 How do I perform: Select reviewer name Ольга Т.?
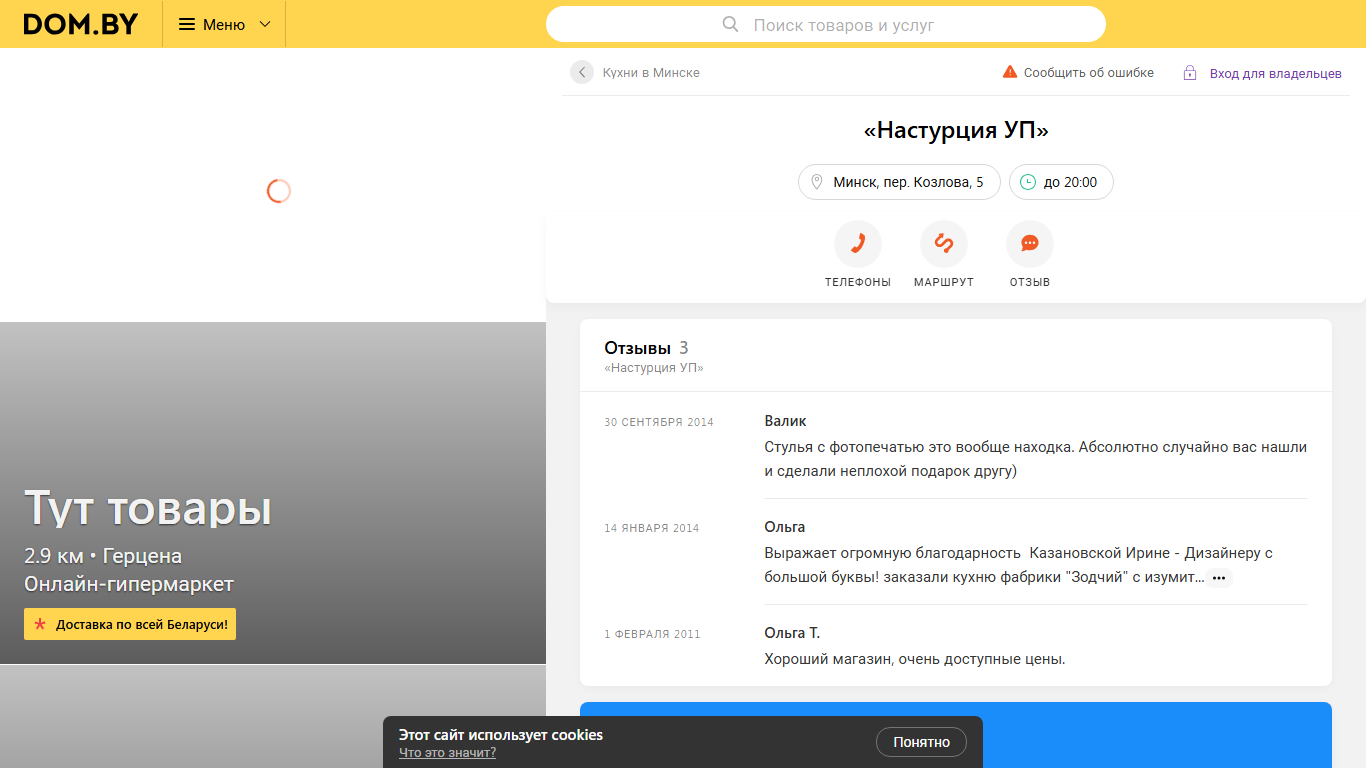(x=792, y=633)
